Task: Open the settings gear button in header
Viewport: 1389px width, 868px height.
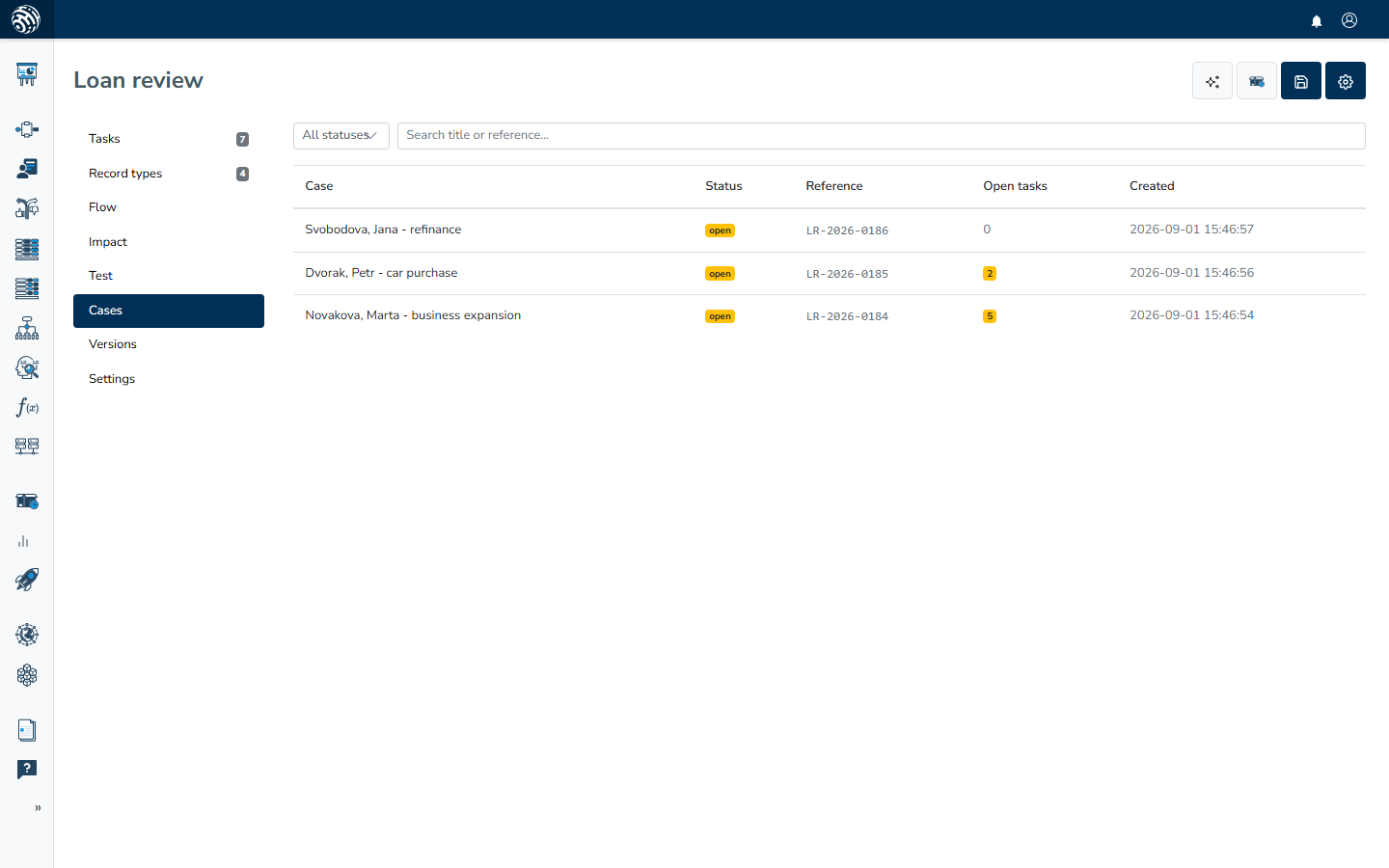Action: (x=1346, y=81)
